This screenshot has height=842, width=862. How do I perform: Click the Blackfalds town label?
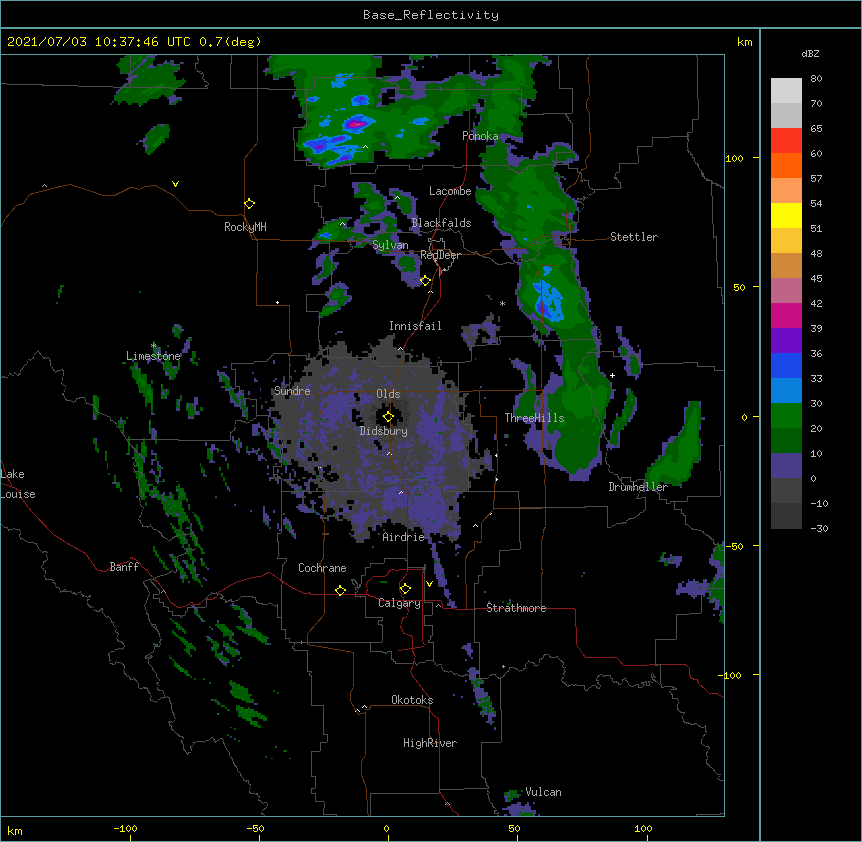click(441, 223)
